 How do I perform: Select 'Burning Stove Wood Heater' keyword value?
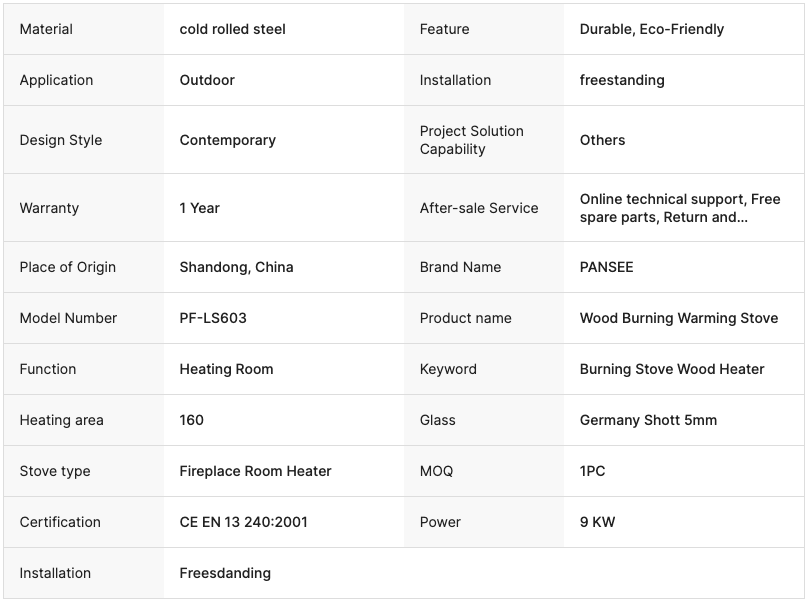tap(671, 369)
